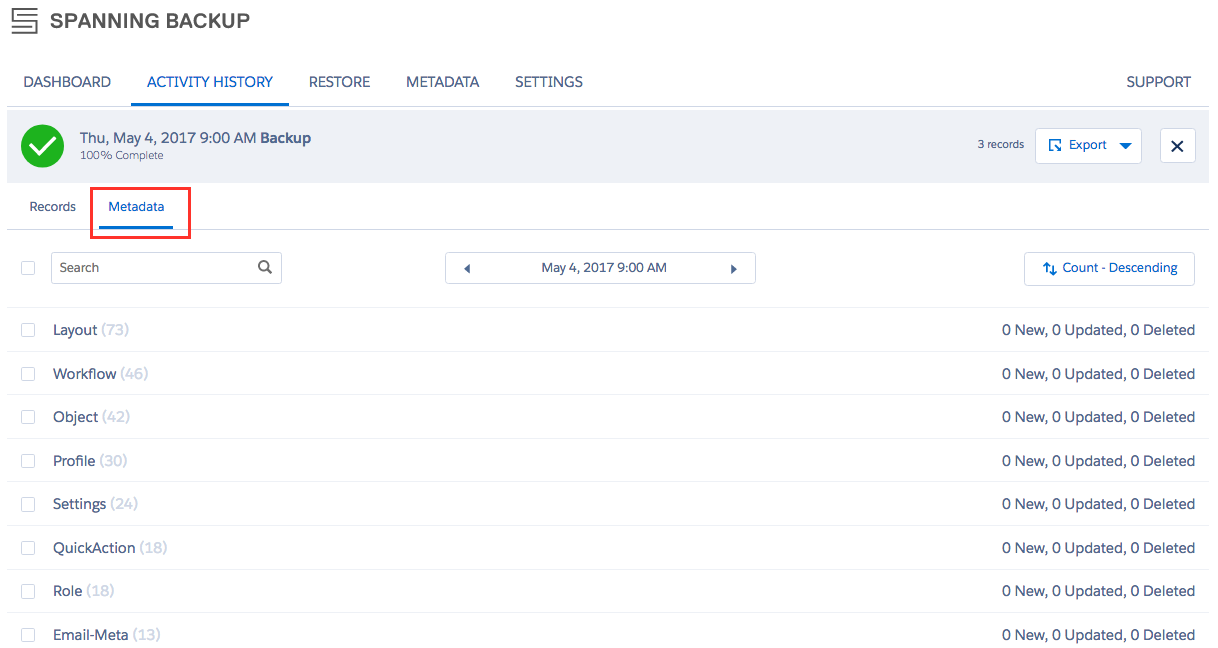This screenshot has height=648, width=1218.
Task: Click the magnifier icon in Search box
Action: (x=265, y=267)
